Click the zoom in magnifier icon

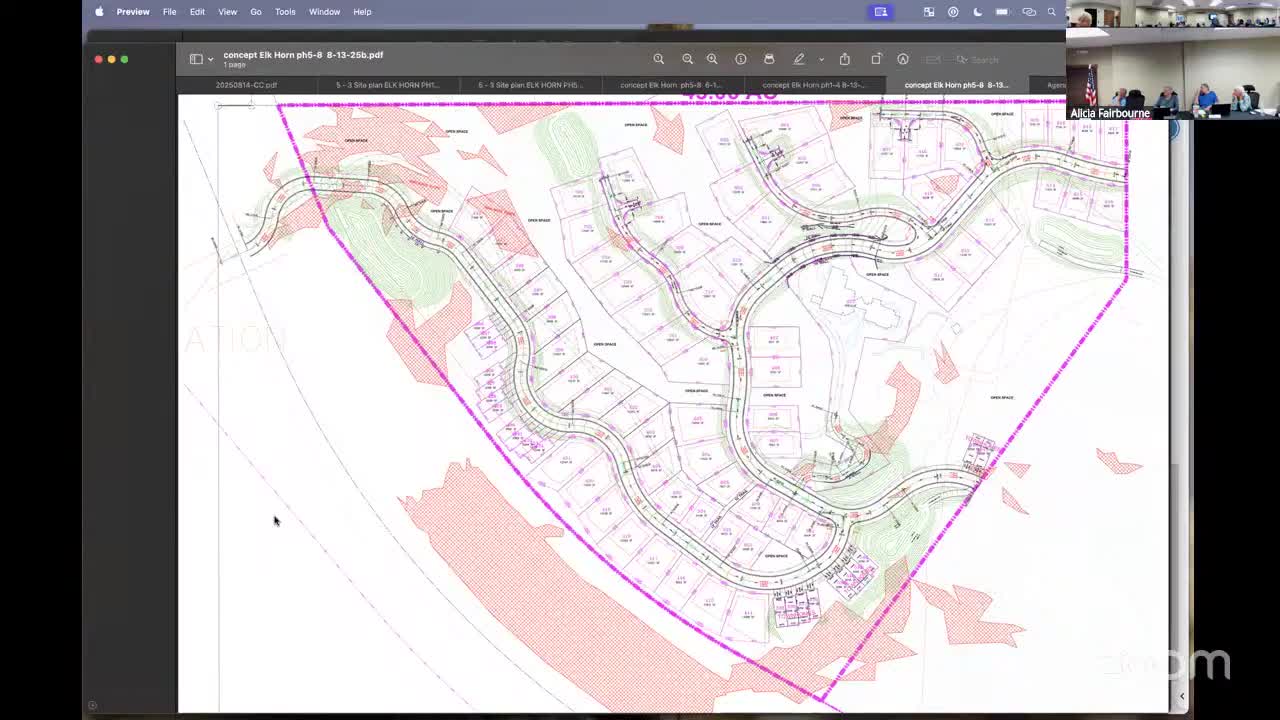(712, 59)
